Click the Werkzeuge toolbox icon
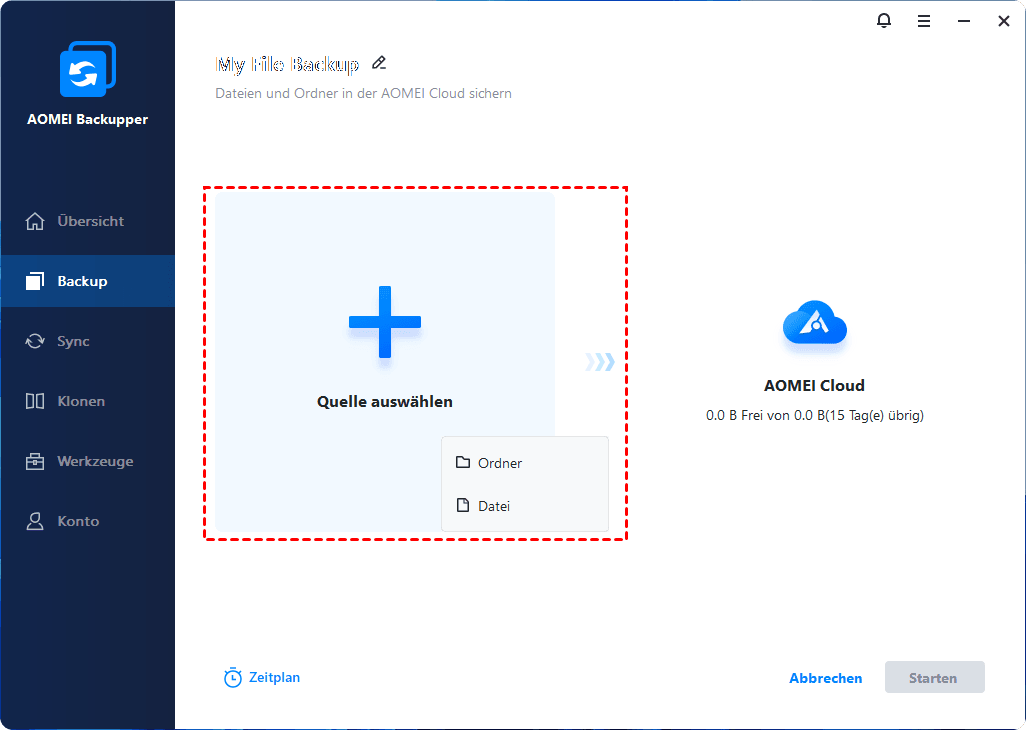Screen dimensions: 1026x730 [35, 461]
